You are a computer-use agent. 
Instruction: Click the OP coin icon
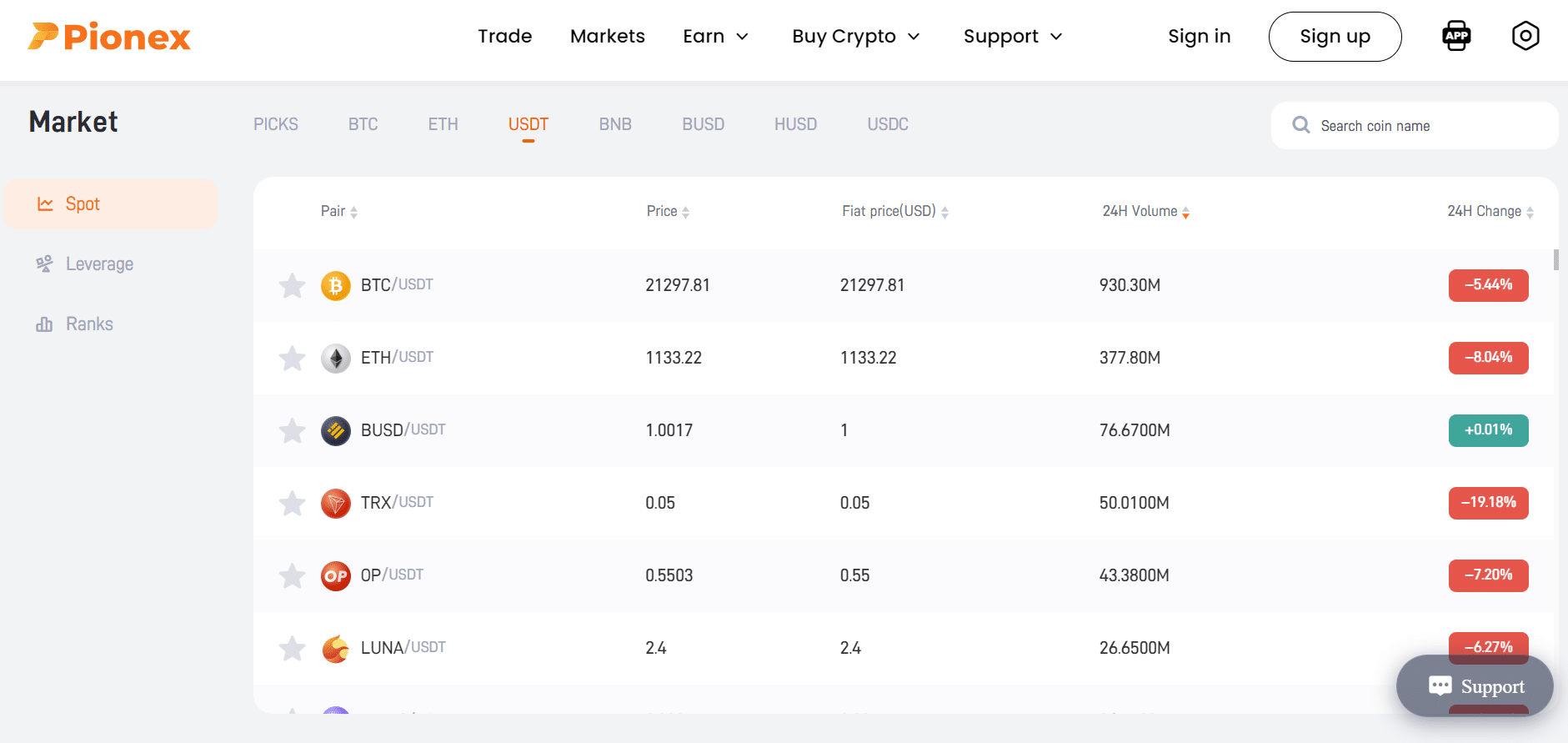336,576
